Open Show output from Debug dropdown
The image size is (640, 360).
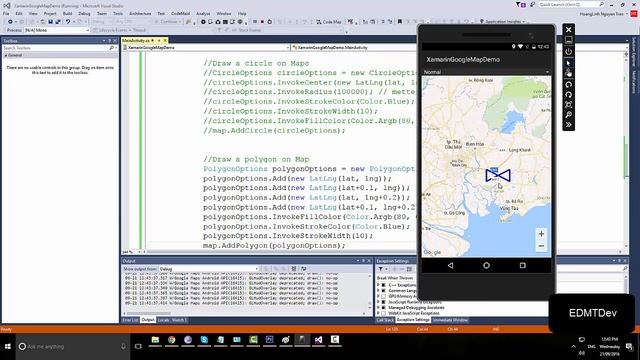click(x=209, y=269)
